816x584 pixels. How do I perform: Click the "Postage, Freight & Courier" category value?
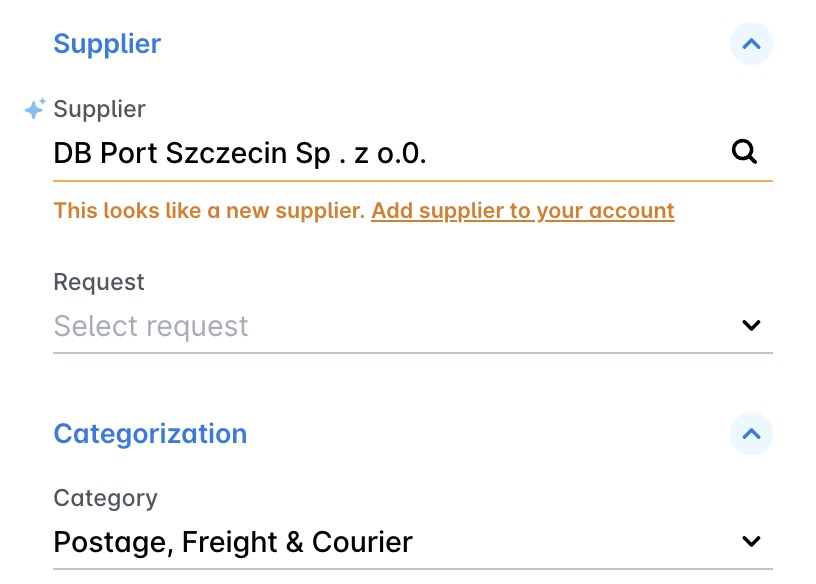(x=233, y=542)
